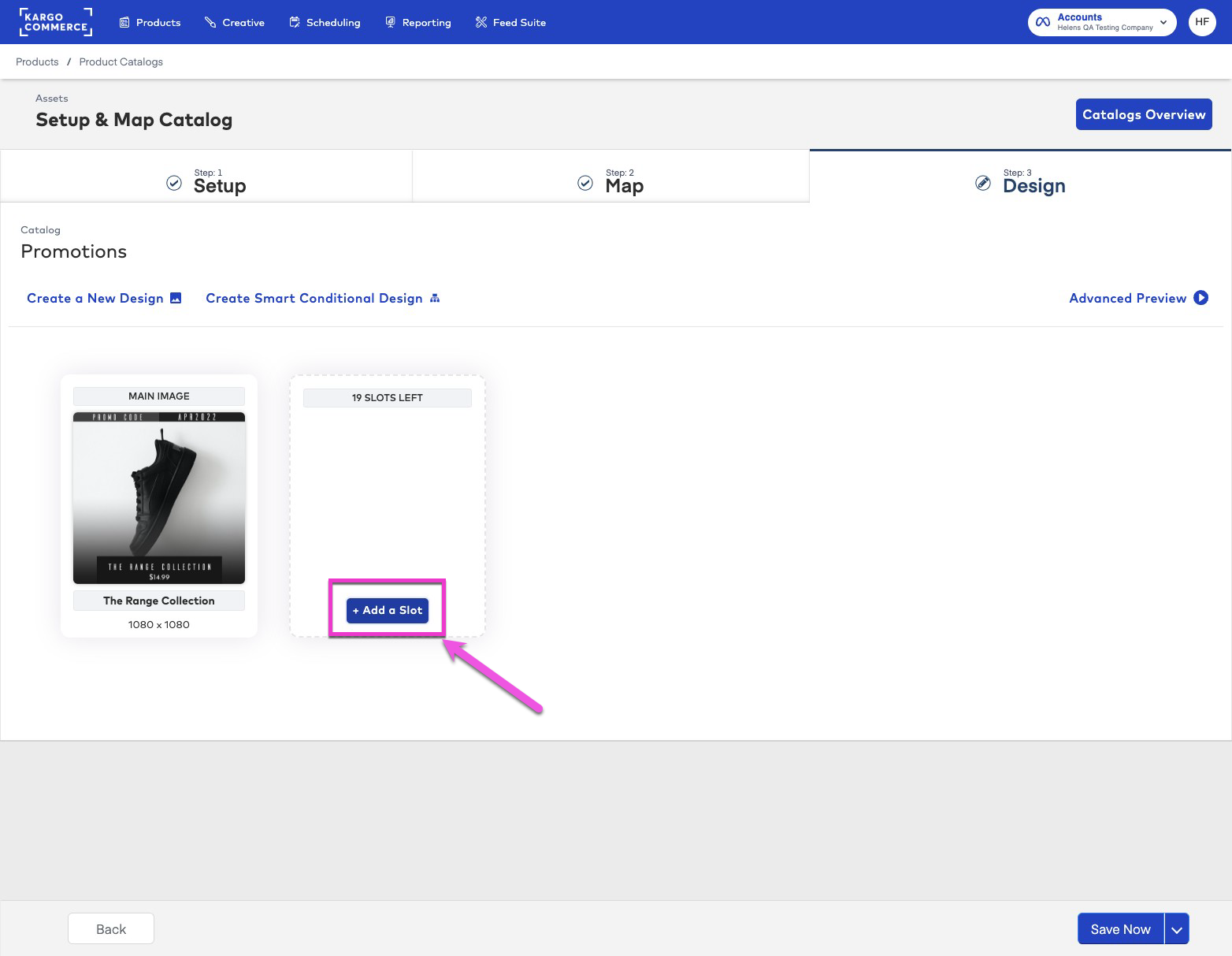Open Scheduling via its calendar icon
Screen dimensions: 1232x956
click(x=295, y=22)
